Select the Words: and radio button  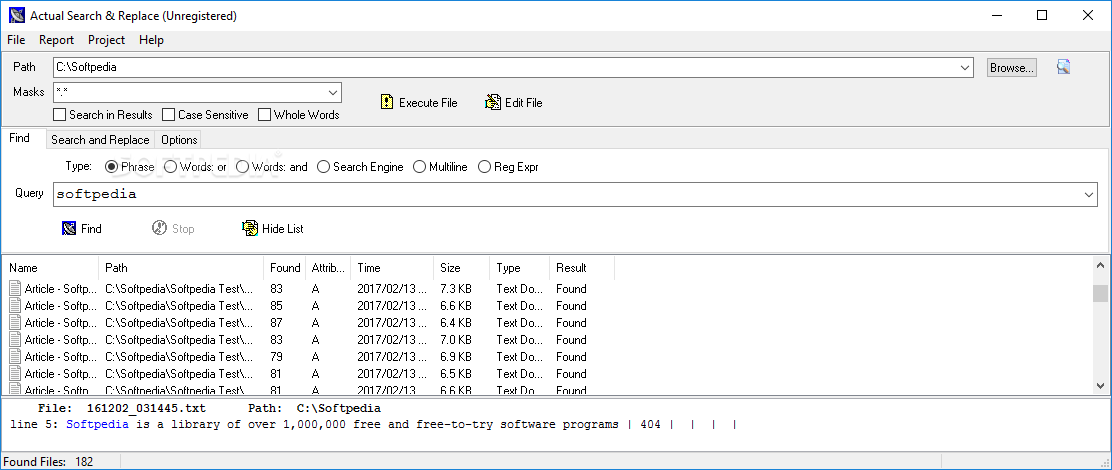point(243,167)
